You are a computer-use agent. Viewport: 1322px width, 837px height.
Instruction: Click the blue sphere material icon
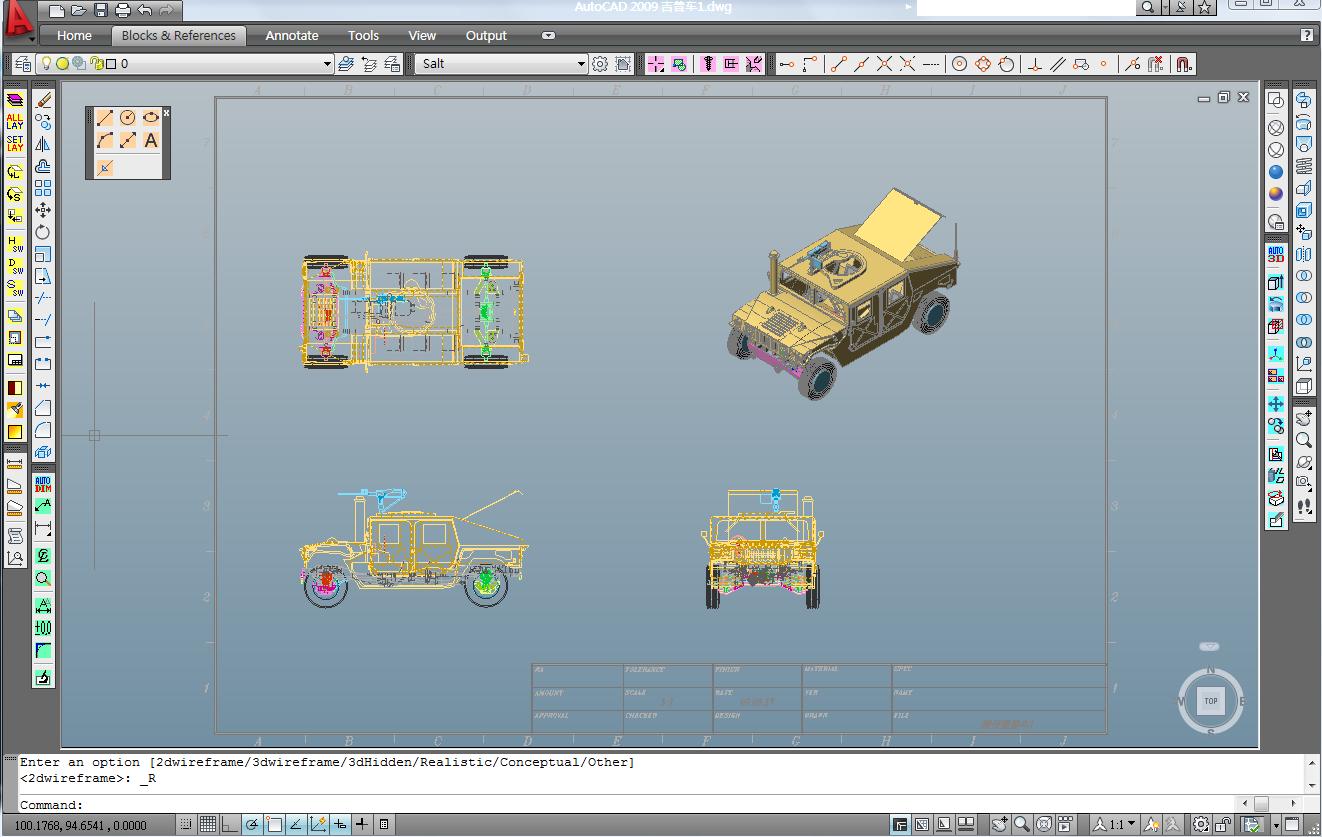coord(1276,172)
